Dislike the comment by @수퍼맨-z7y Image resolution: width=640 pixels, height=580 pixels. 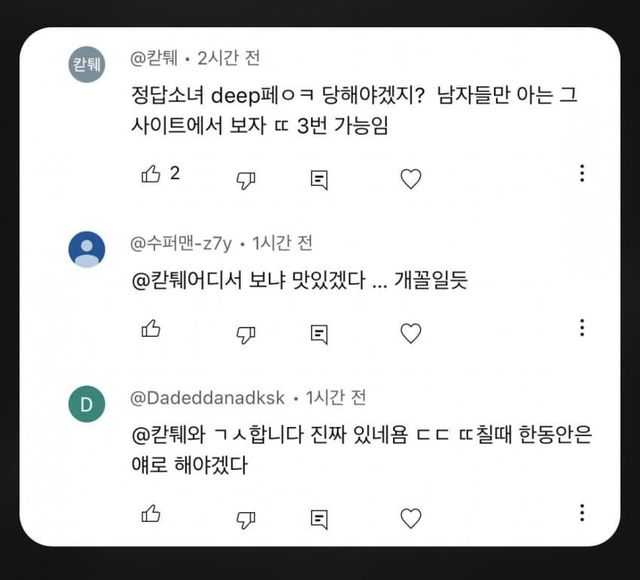(x=245, y=333)
